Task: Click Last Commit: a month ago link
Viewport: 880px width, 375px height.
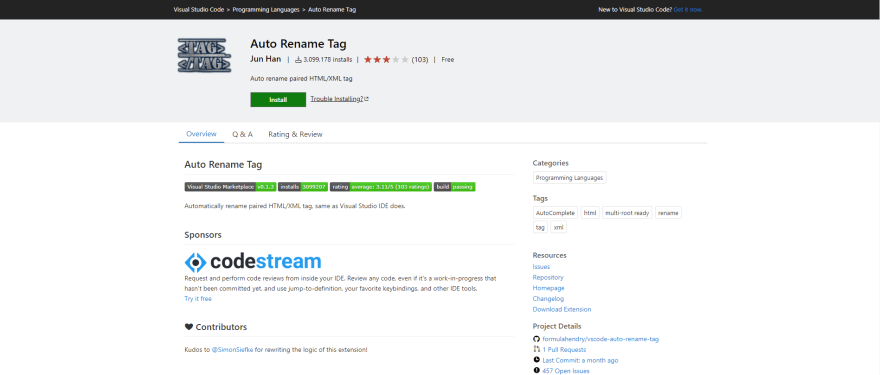Action: click(x=580, y=360)
